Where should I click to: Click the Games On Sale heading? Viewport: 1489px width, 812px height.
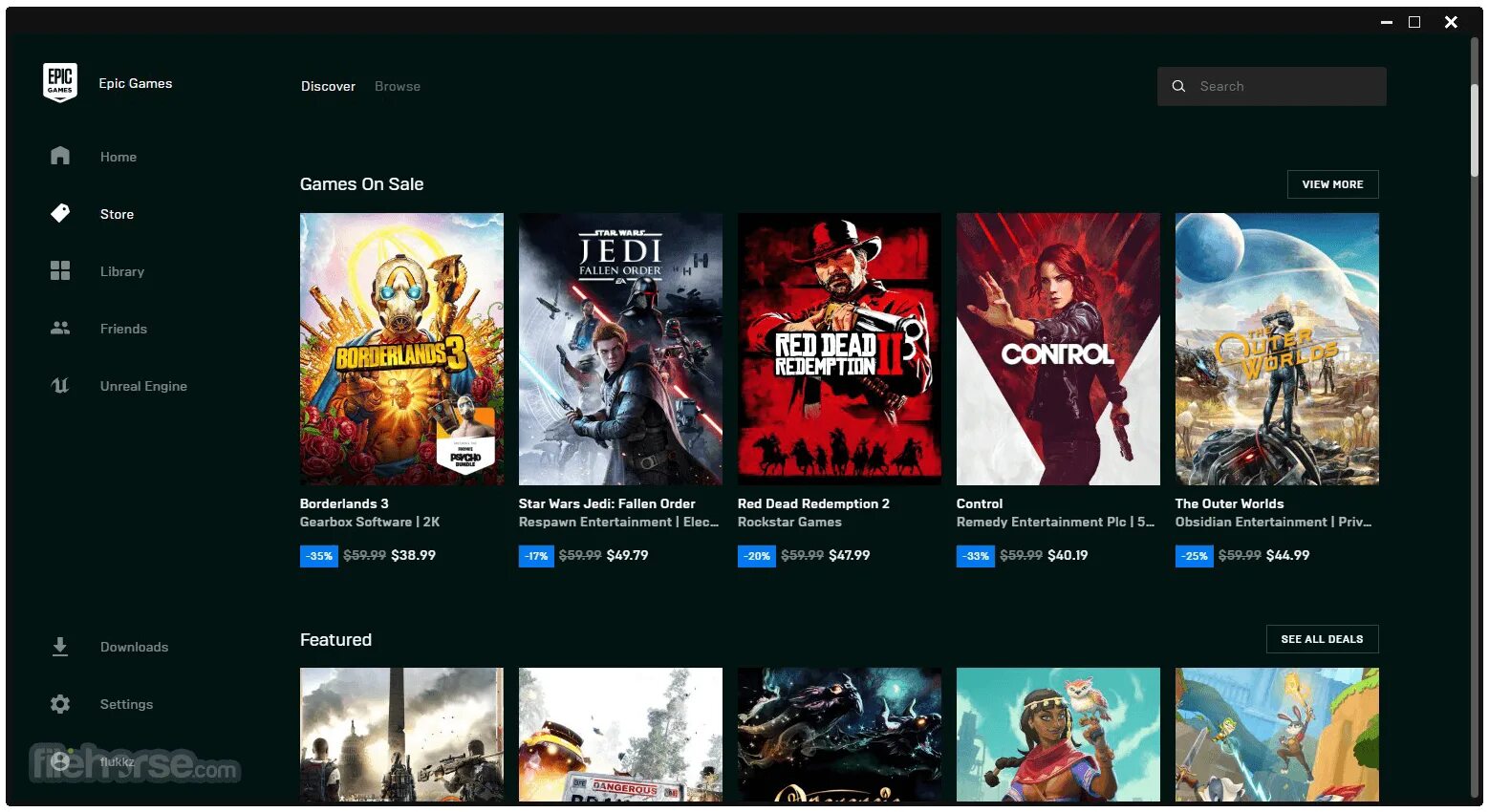pos(361,184)
